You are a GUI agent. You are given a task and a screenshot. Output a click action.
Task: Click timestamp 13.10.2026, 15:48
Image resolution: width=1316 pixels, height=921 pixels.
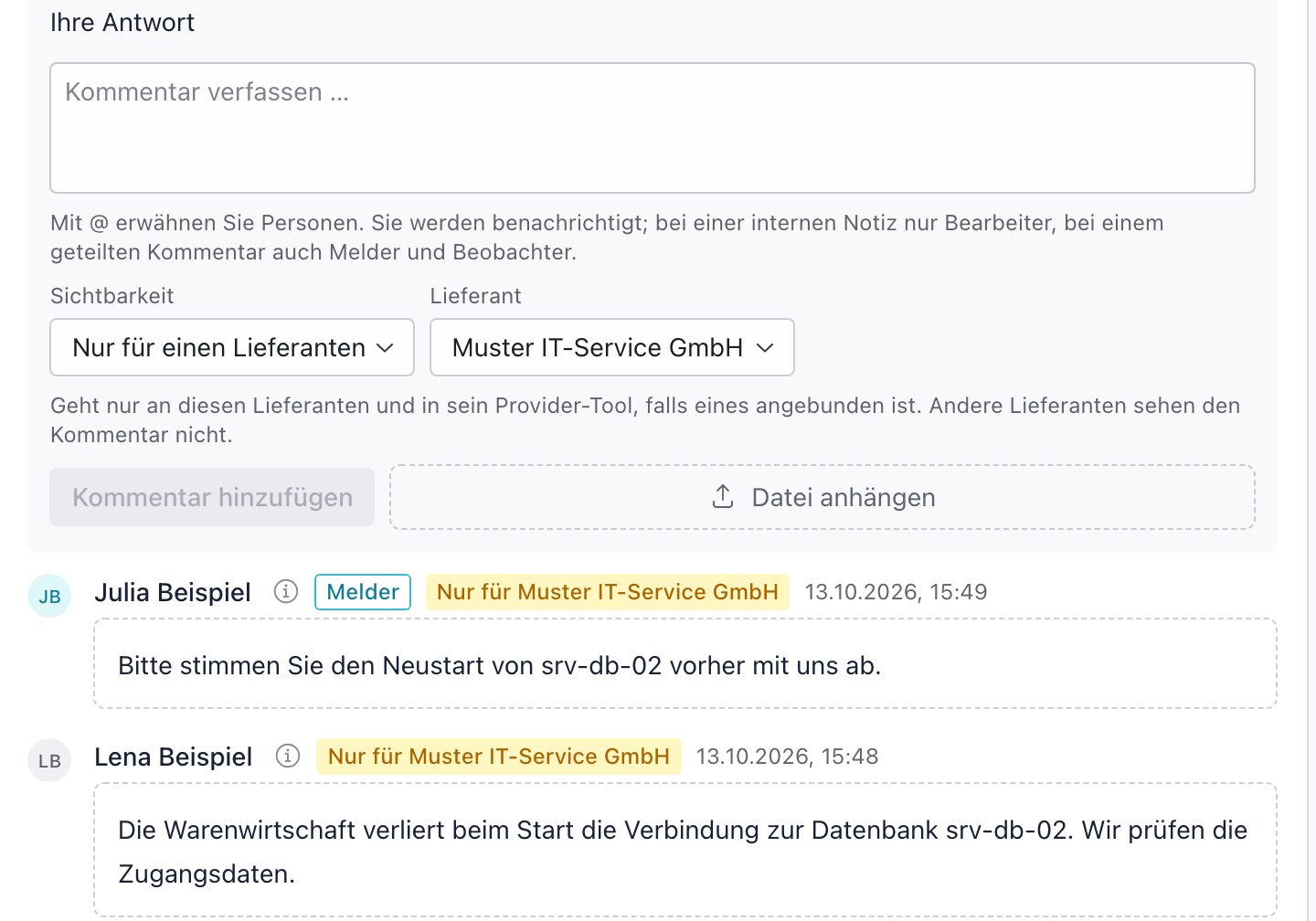pyautogui.click(x=787, y=757)
